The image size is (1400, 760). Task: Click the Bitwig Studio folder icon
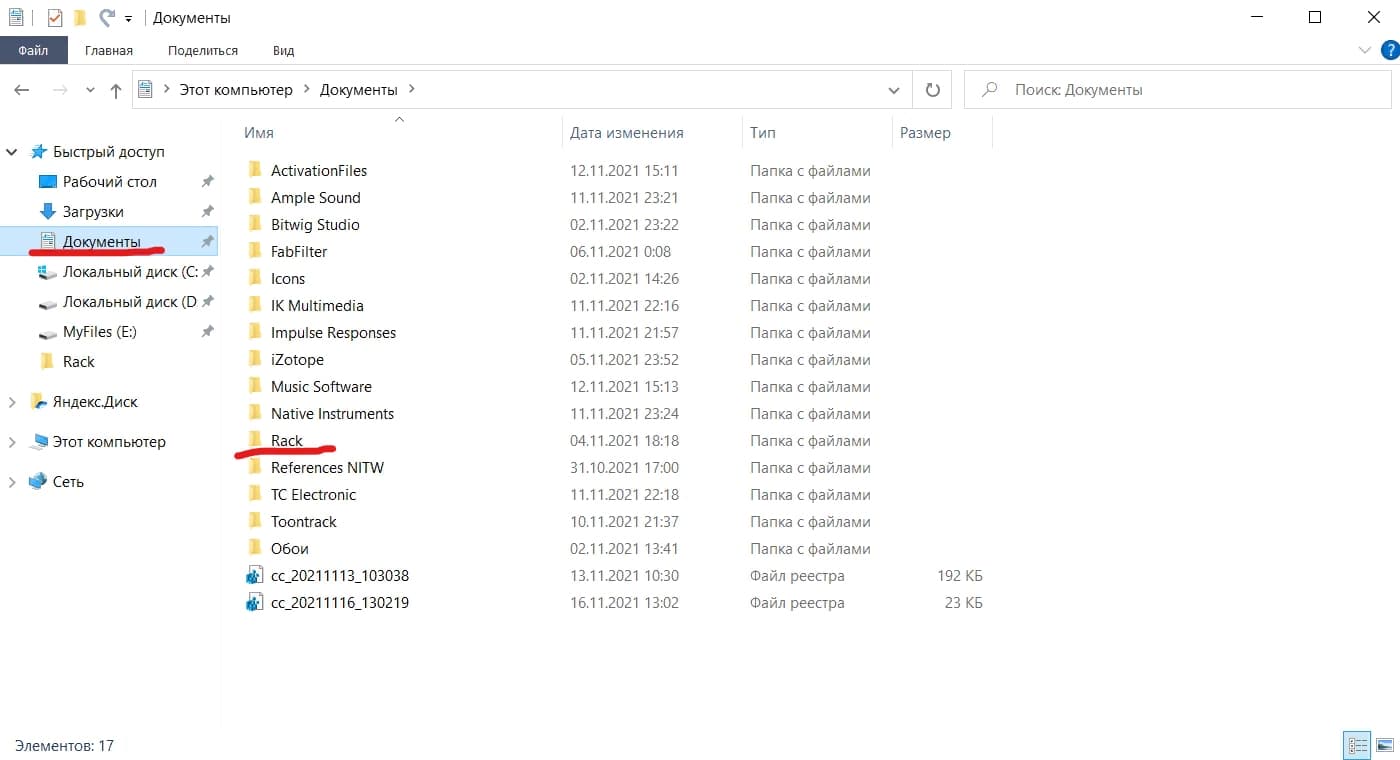pos(255,225)
